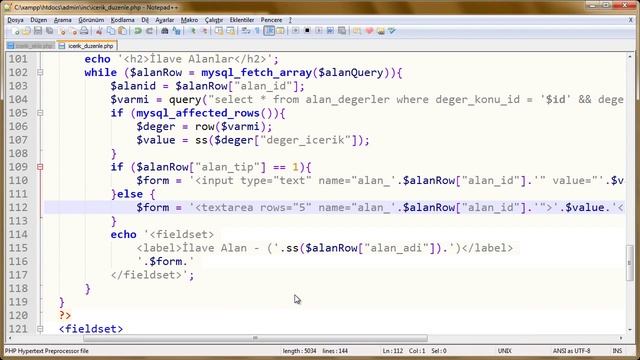Open the Dosya menu
This screenshot has height=360, width=640.
click(x=16, y=20)
